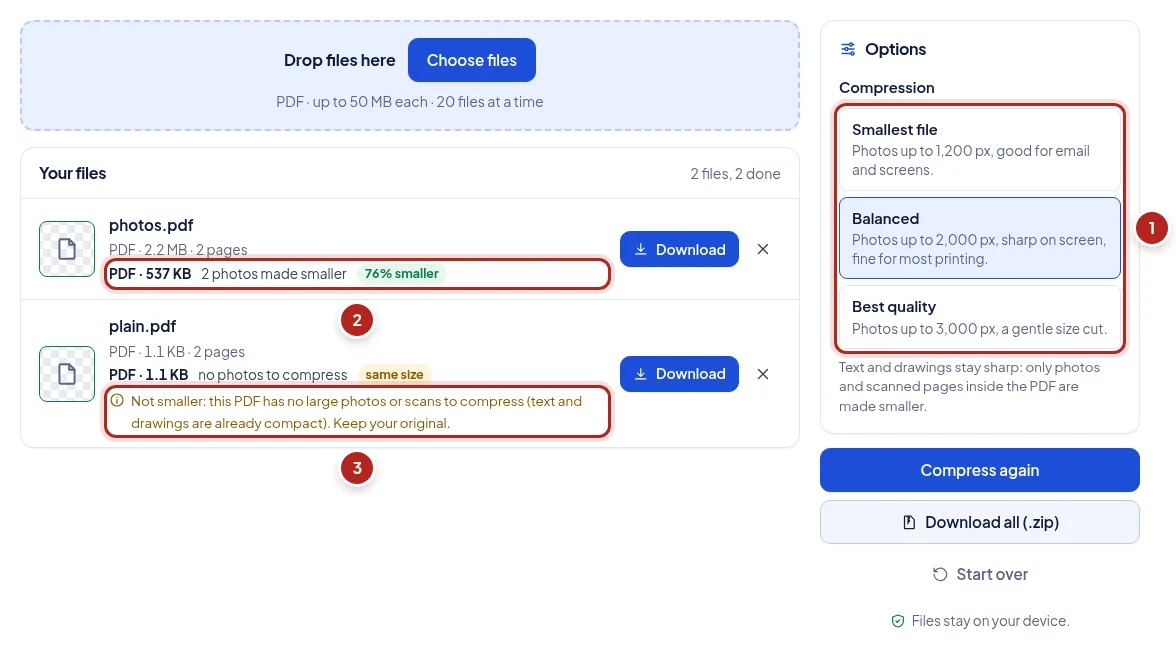This screenshot has width=1176, height=651.
Task: Click the shield icon beside Files stay on your device
Action: pos(898,621)
